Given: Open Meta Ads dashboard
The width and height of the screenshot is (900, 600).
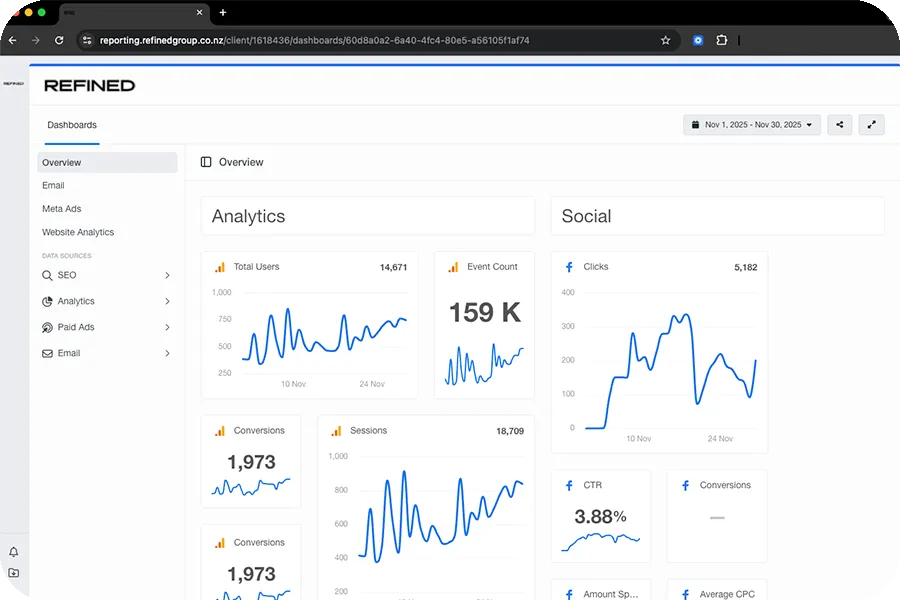Looking at the screenshot, I should point(61,209).
